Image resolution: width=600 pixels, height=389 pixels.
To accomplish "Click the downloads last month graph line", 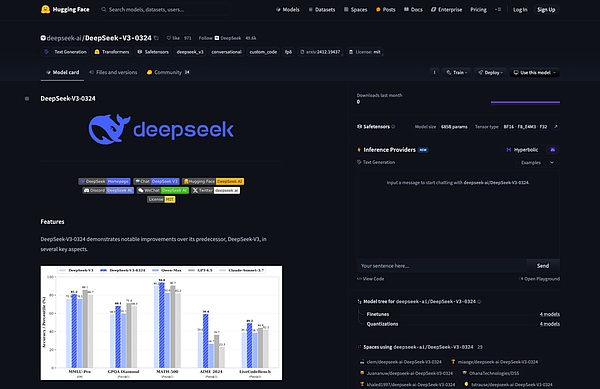I will [525, 102].
